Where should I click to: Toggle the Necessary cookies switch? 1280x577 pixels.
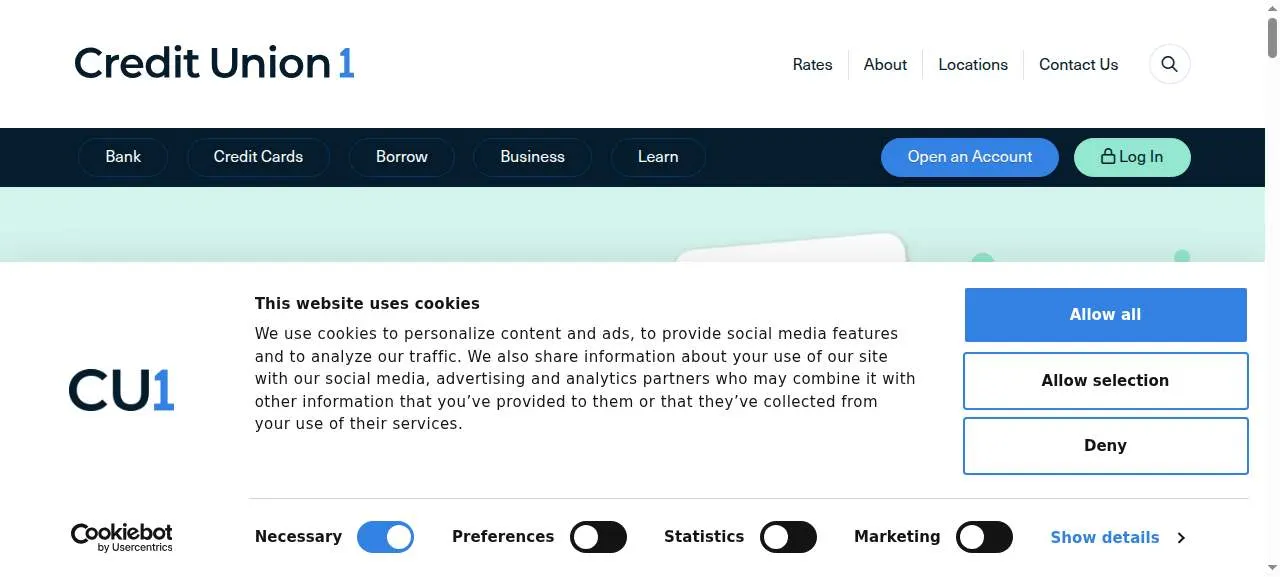[x=385, y=537]
